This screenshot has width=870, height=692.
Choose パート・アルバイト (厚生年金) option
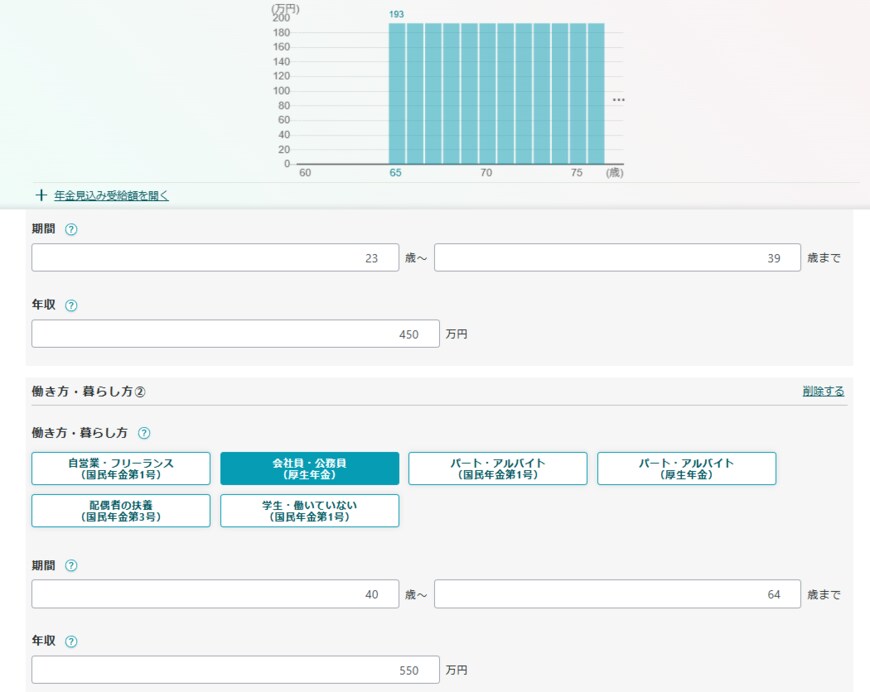pos(686,469)
